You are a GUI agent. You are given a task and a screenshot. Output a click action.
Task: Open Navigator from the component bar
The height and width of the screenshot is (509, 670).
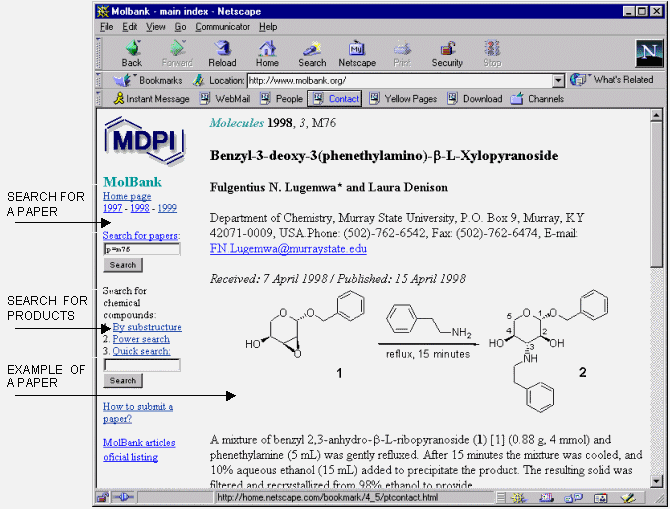pyautogui.click(x=519, y=498)
